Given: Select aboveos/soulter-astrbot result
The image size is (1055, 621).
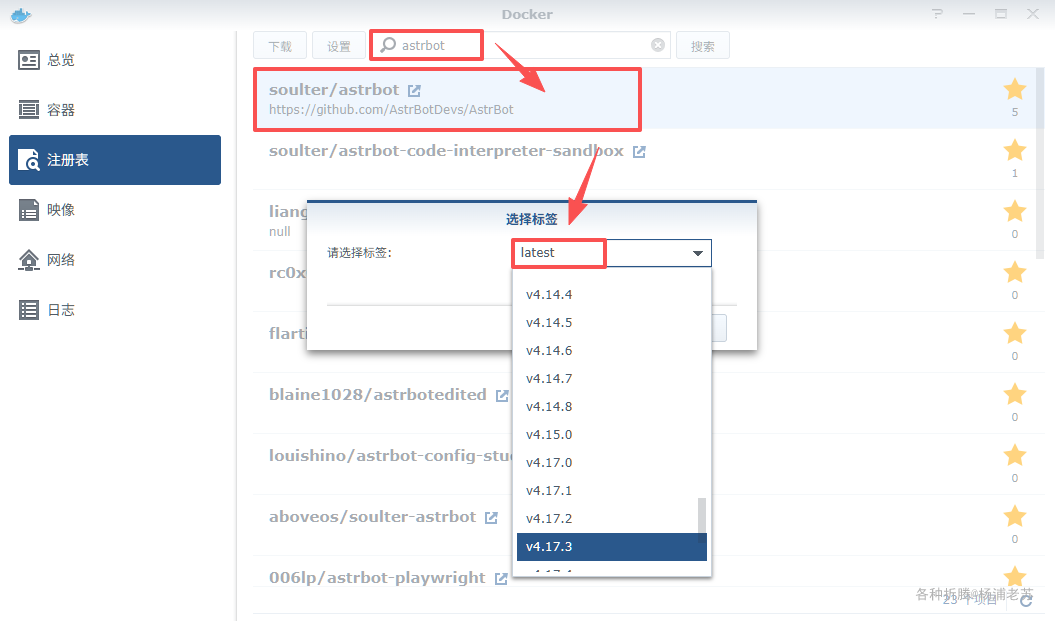Looking at the screenshot, I should click(645, 525).
